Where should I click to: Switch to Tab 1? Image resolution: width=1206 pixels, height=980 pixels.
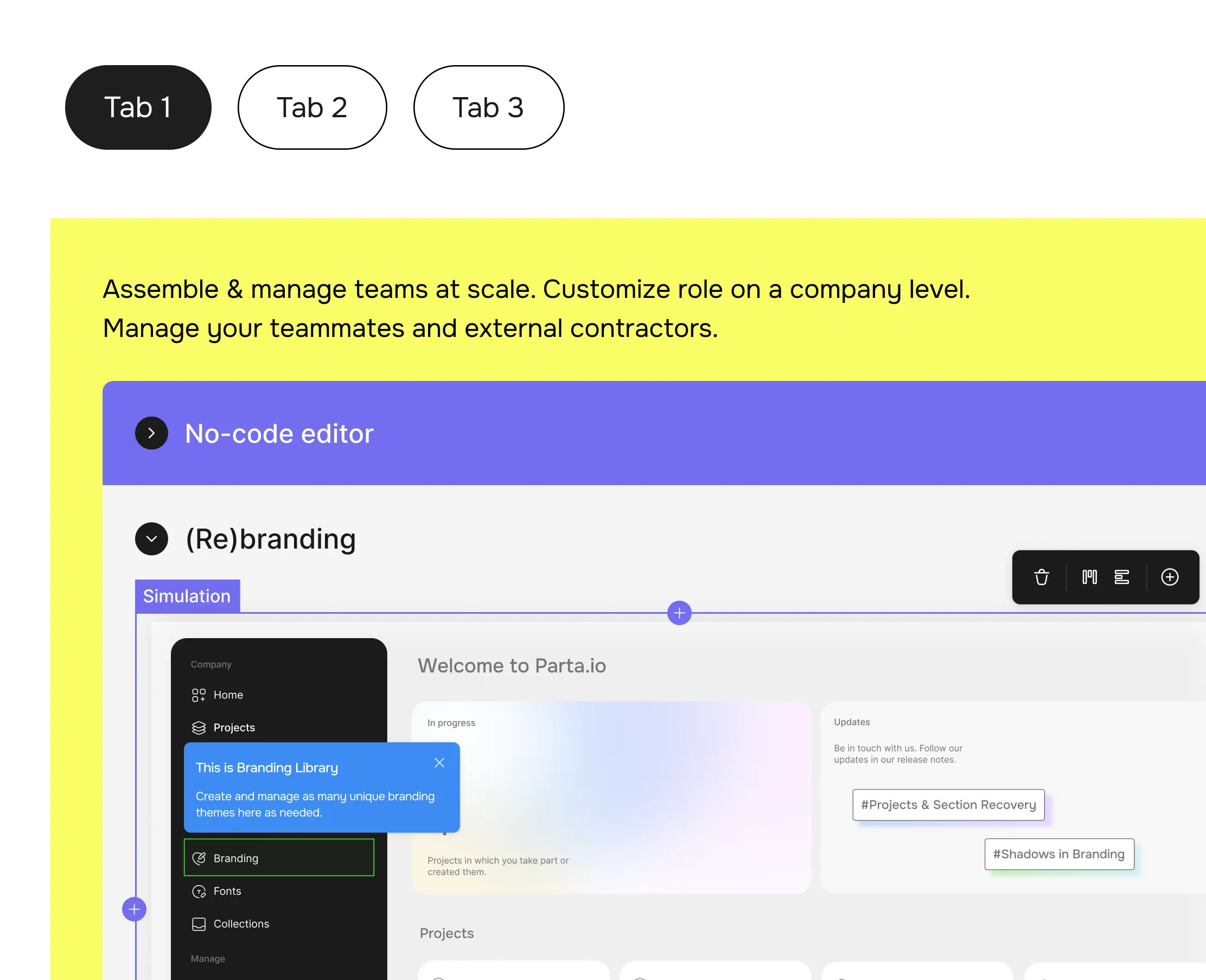[x=138, y=108]
